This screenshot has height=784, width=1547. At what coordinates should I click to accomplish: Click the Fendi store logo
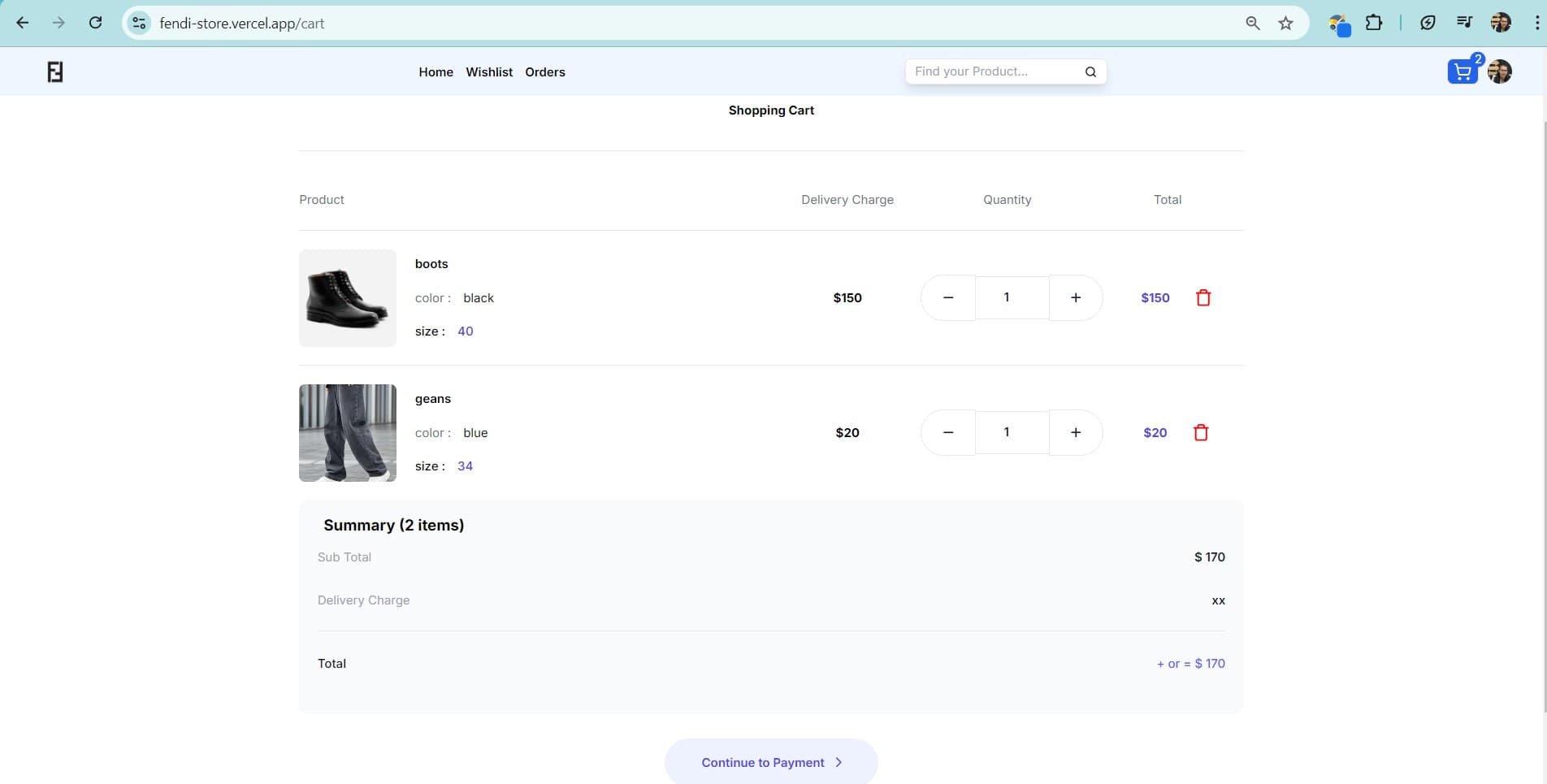[55, 72]
